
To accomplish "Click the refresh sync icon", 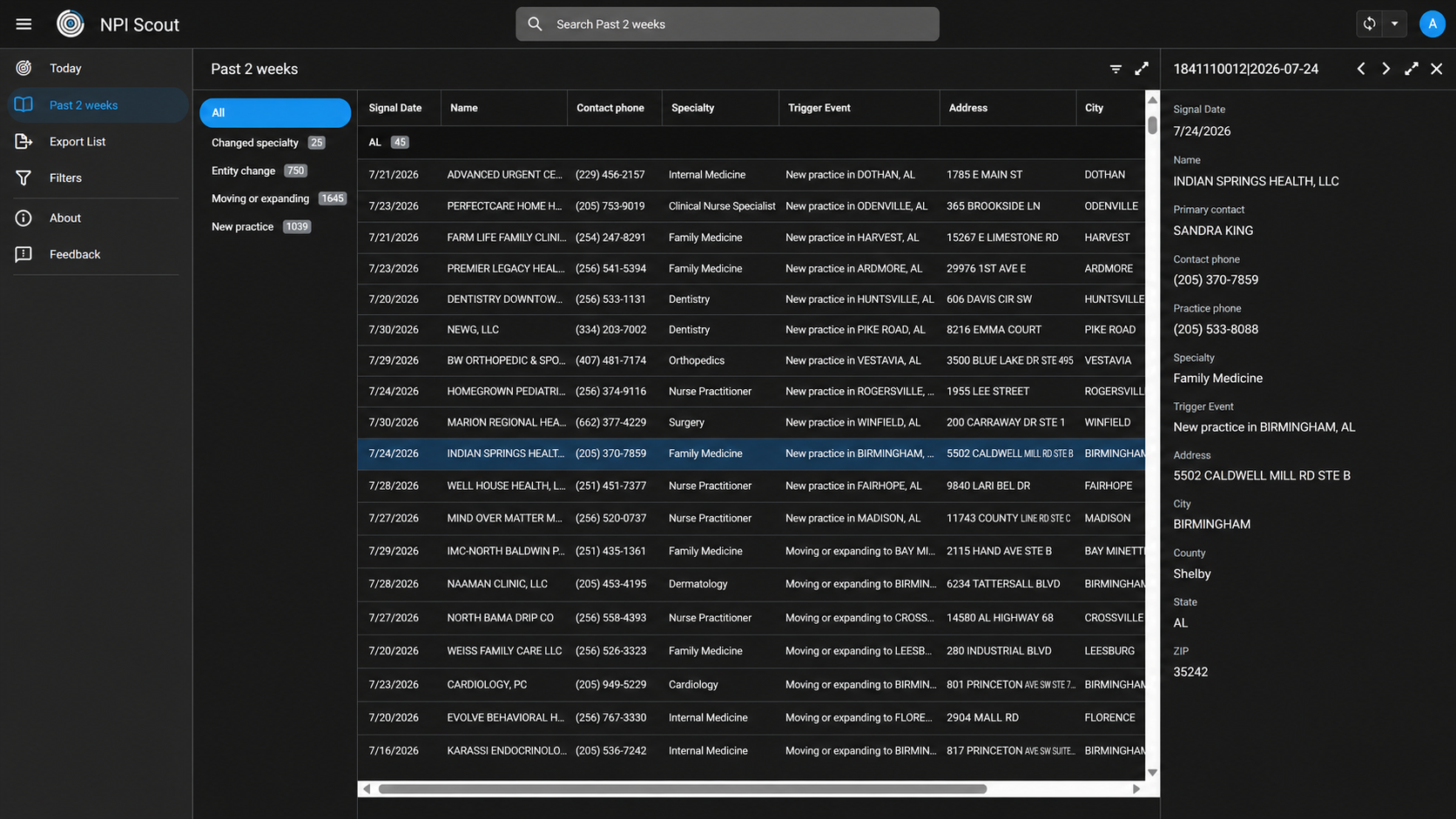I will point(1370,24).
